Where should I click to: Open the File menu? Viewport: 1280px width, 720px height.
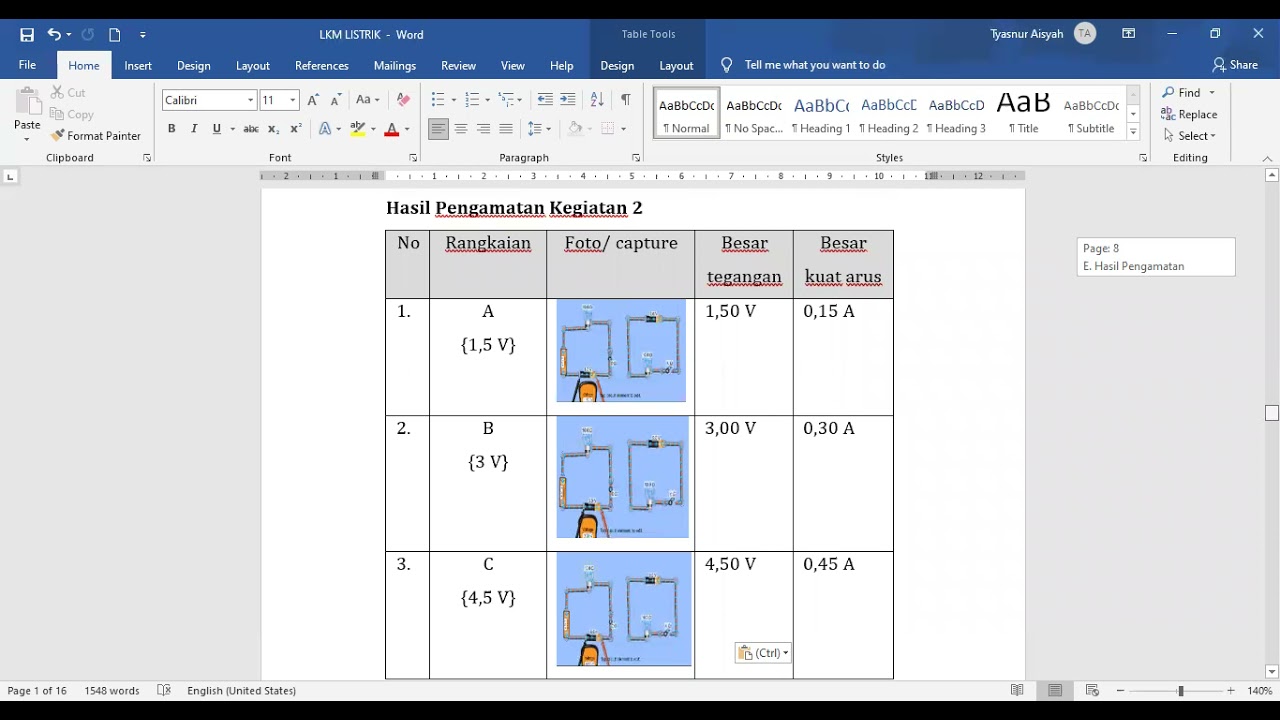pyautogui.click(x=27, y=65)
